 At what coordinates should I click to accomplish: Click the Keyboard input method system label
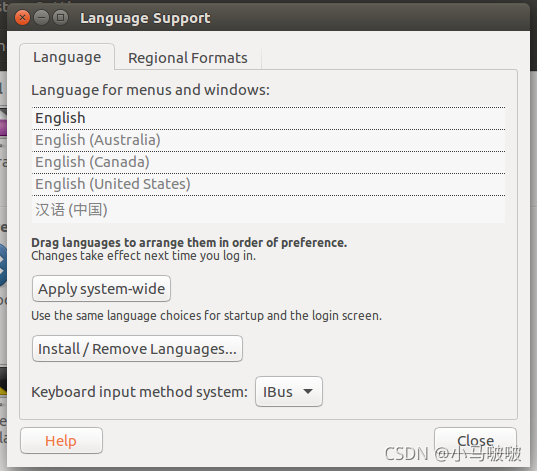139,392
